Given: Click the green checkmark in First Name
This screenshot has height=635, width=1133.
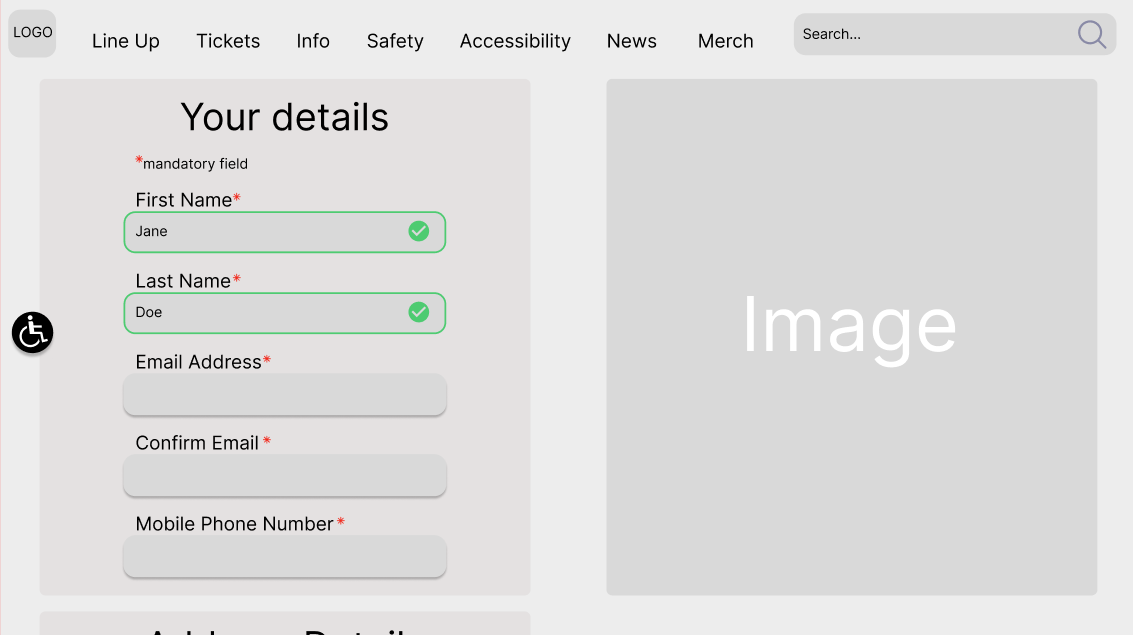Looking at the screenshot, I should click(x=419, y=231).
